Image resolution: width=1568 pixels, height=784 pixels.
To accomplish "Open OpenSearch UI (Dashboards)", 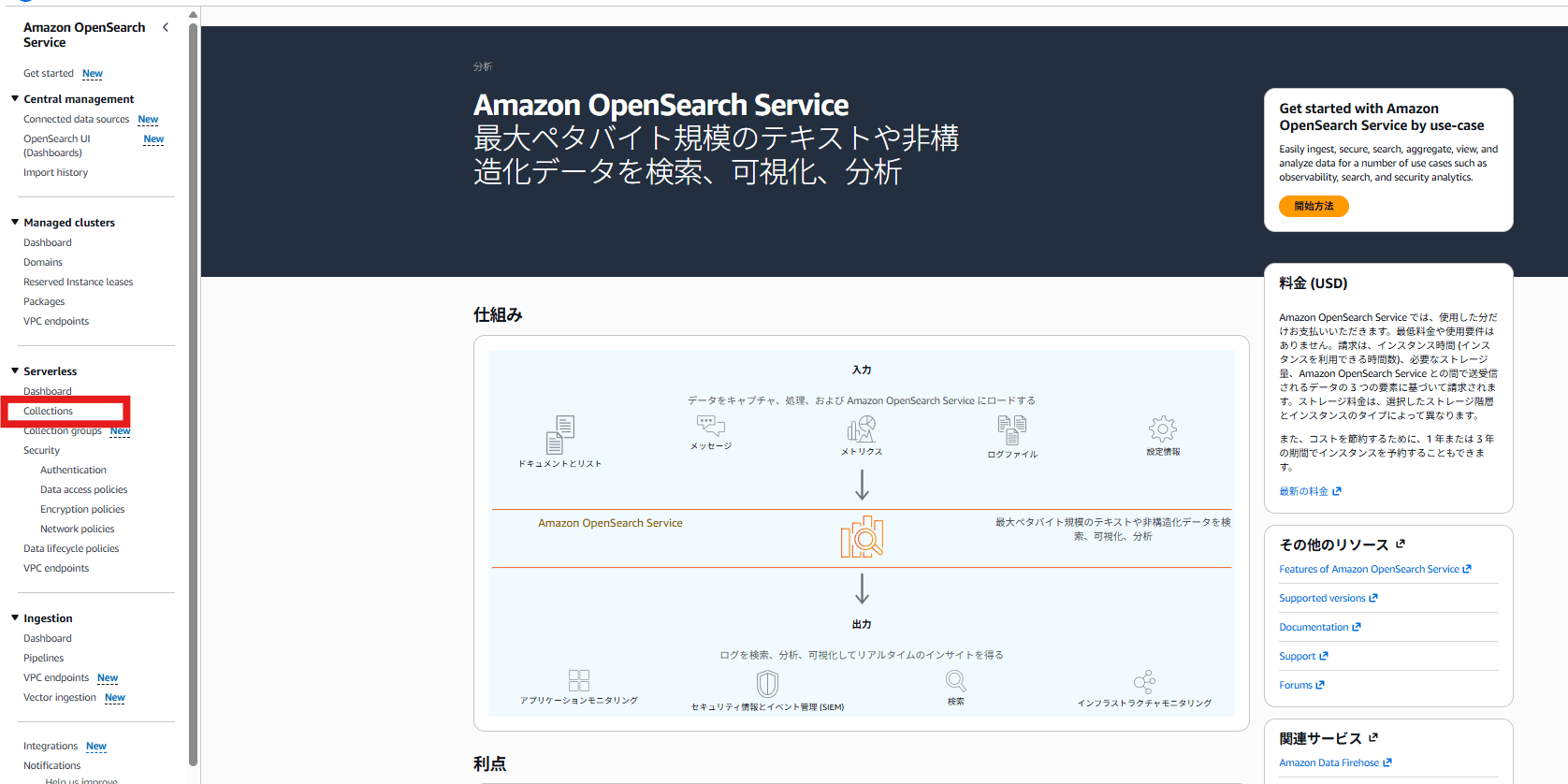I will [x=57, y=145].
